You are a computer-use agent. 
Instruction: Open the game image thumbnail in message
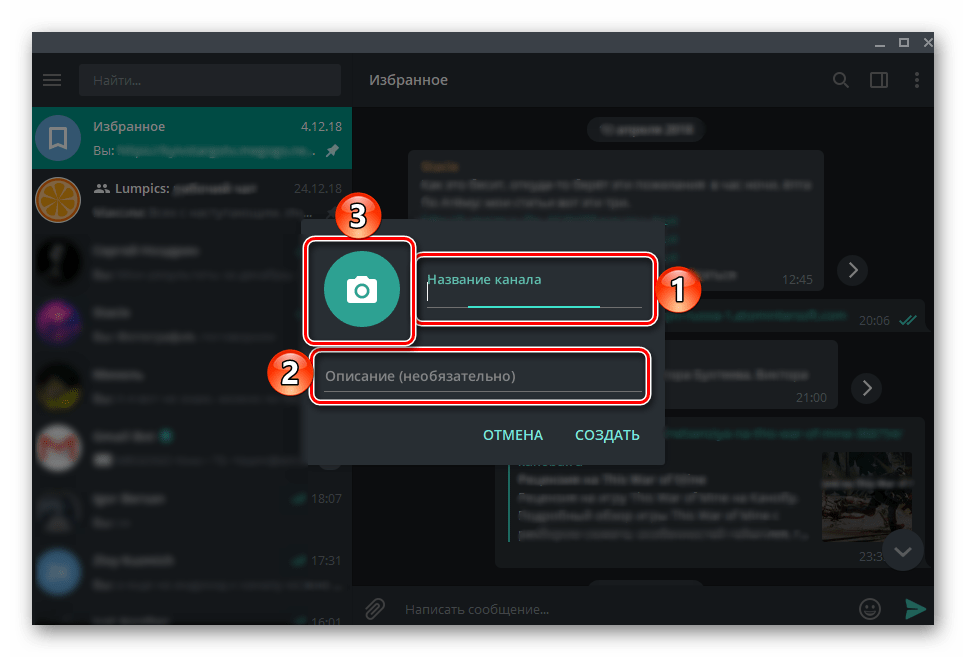click(x=867, y=496)
